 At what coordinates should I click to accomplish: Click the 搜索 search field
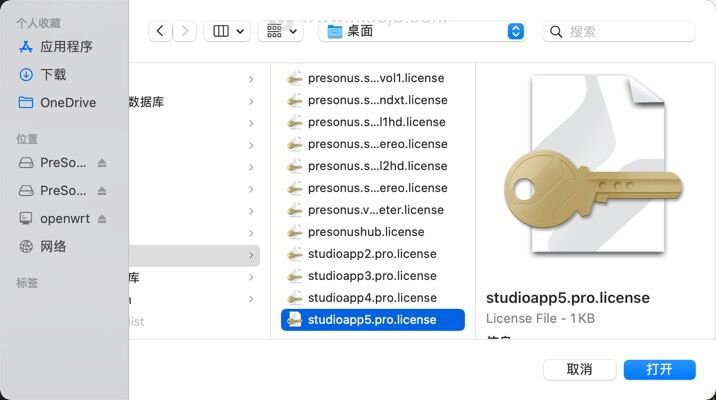(x=619, y=32)
